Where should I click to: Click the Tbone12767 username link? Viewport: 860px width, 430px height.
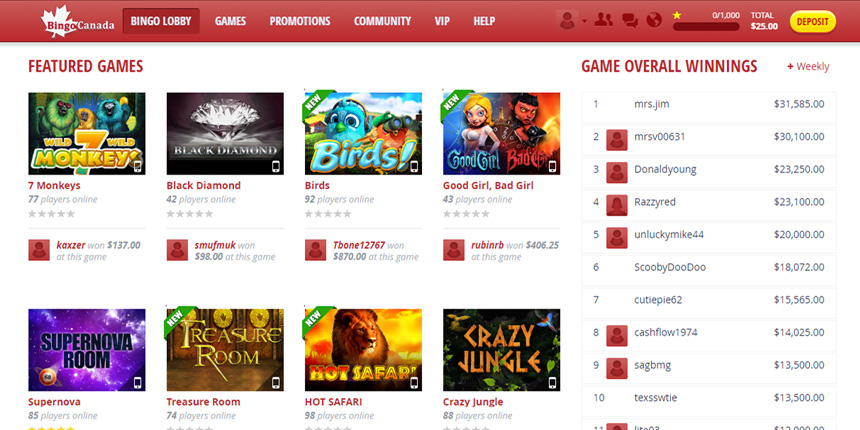coord(359,245)
